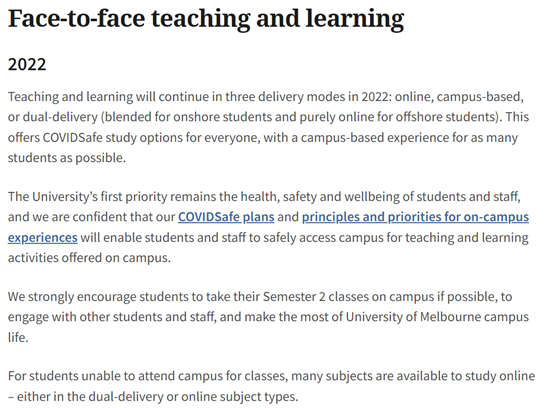
Task: Click the phrase 'students as possible.'
Action: 67,158
